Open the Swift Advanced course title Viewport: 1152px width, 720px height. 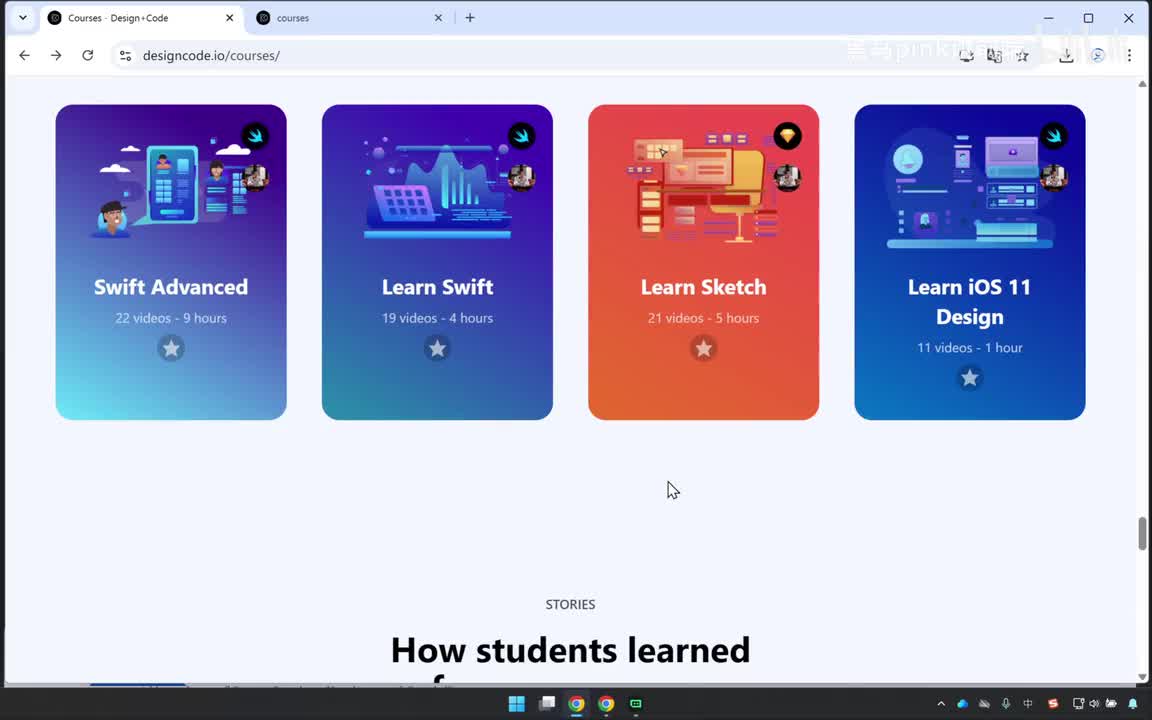pyautogui.click(x=171, y=287)
